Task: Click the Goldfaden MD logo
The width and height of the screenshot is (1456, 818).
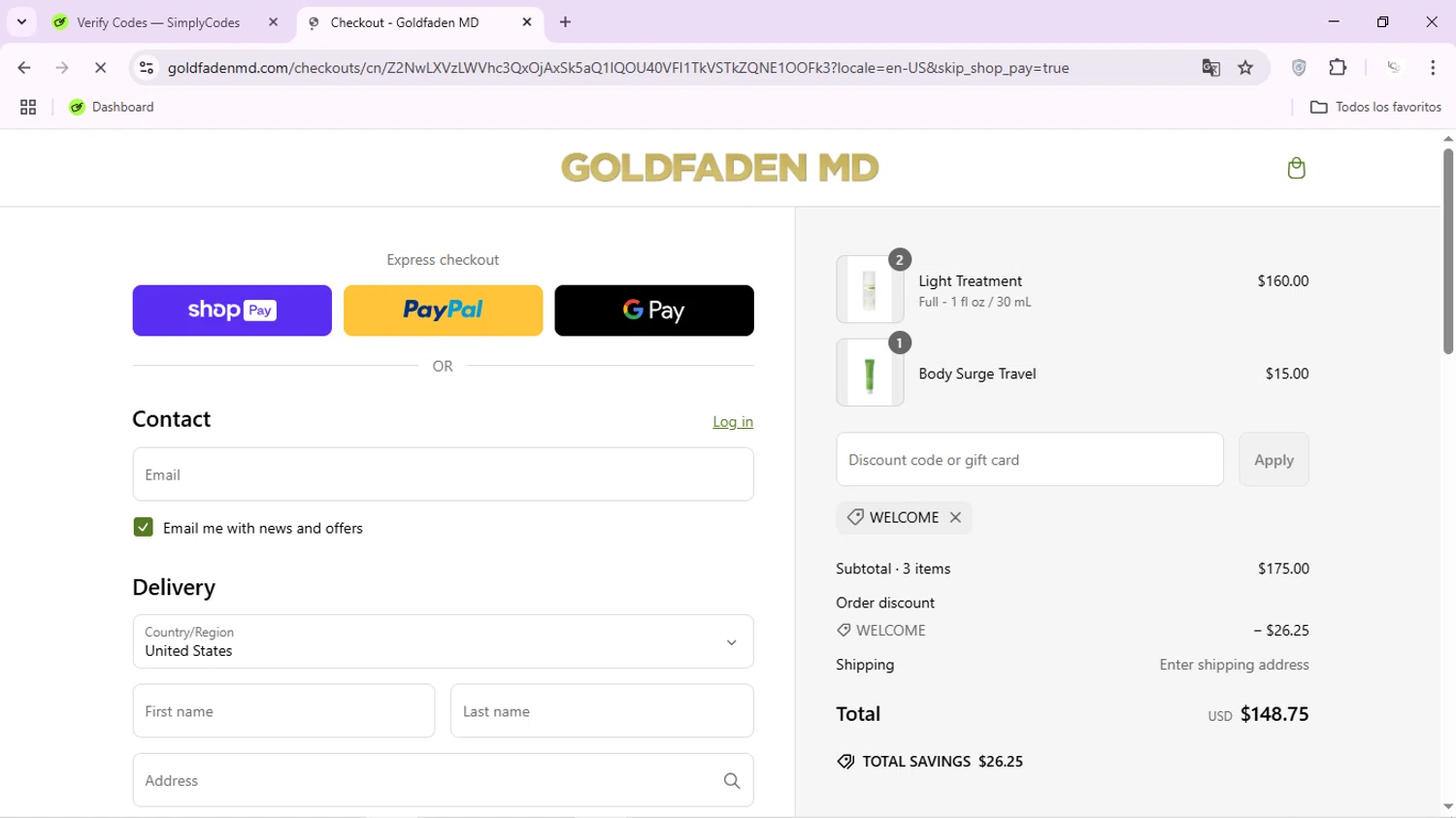Action: click(720, 168)
